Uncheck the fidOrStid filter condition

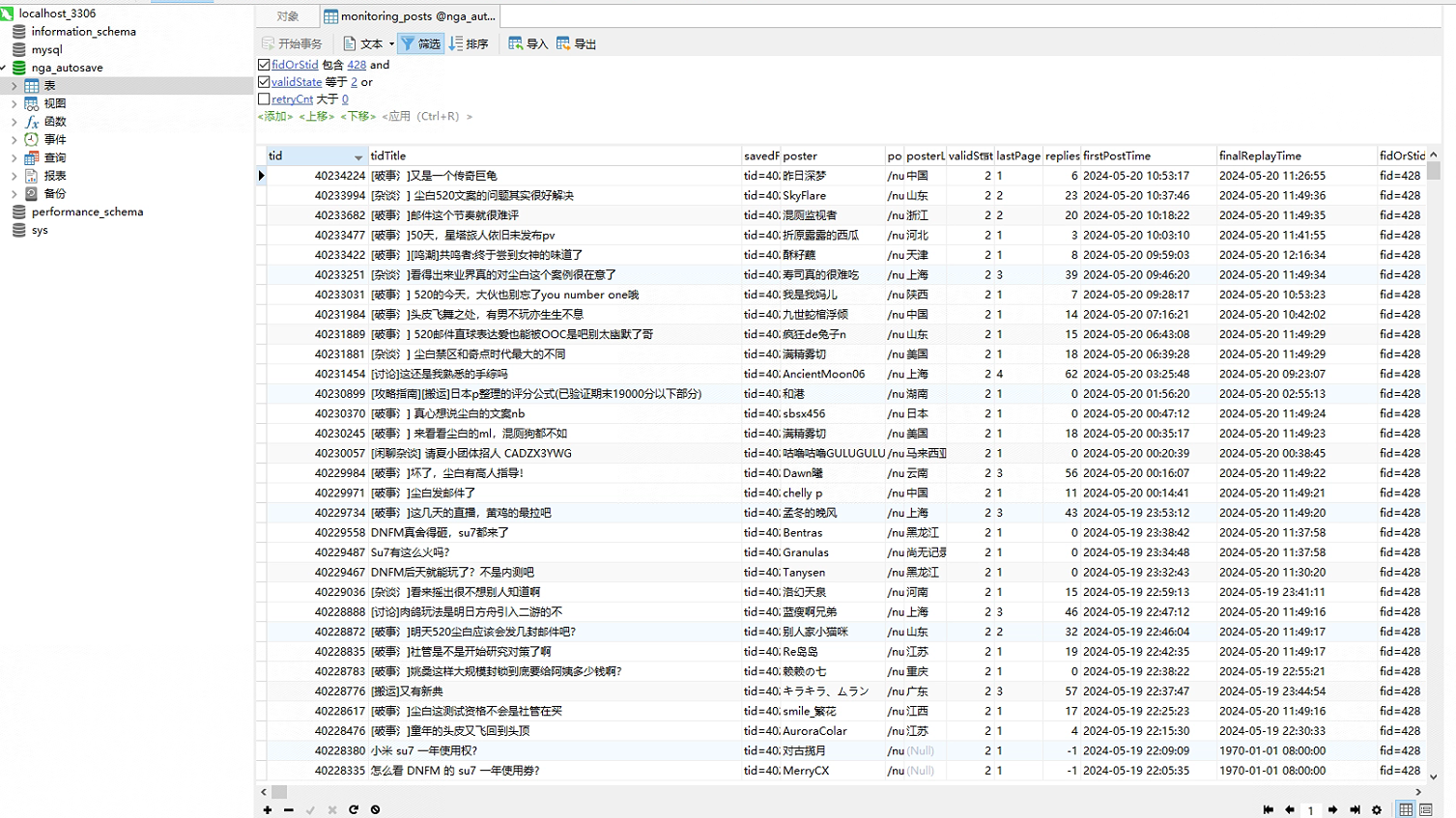tap(264, 65)
